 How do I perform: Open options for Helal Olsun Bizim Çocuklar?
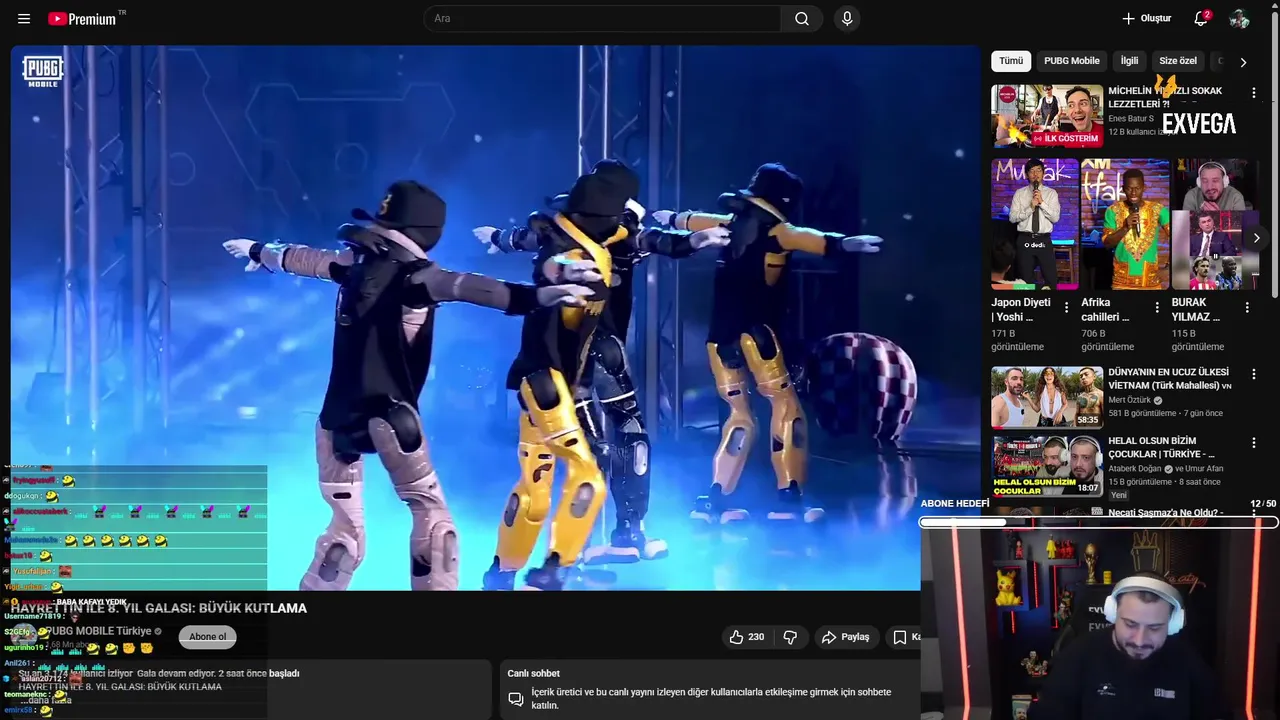coord(1253,443)
